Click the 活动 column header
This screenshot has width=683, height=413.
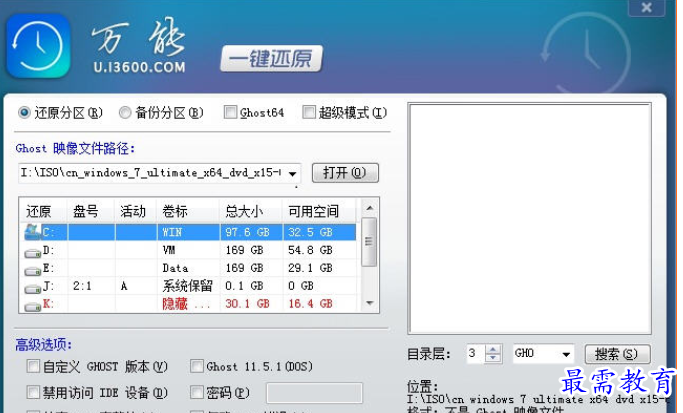(x=135, y=212)
